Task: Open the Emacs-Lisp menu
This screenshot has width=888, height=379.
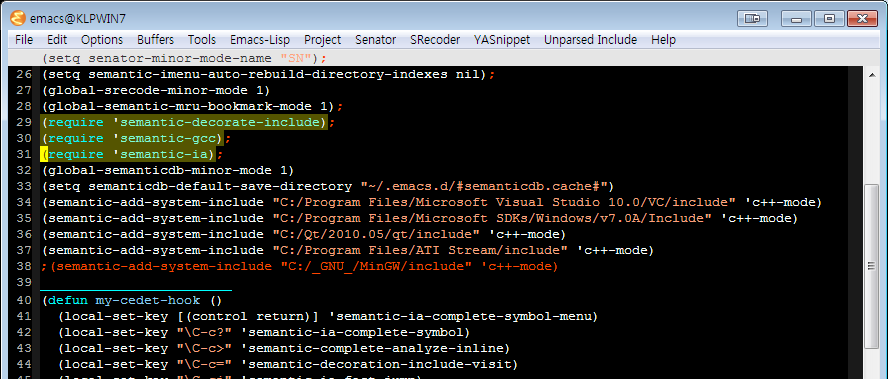Action: click(x=260, y=40)
